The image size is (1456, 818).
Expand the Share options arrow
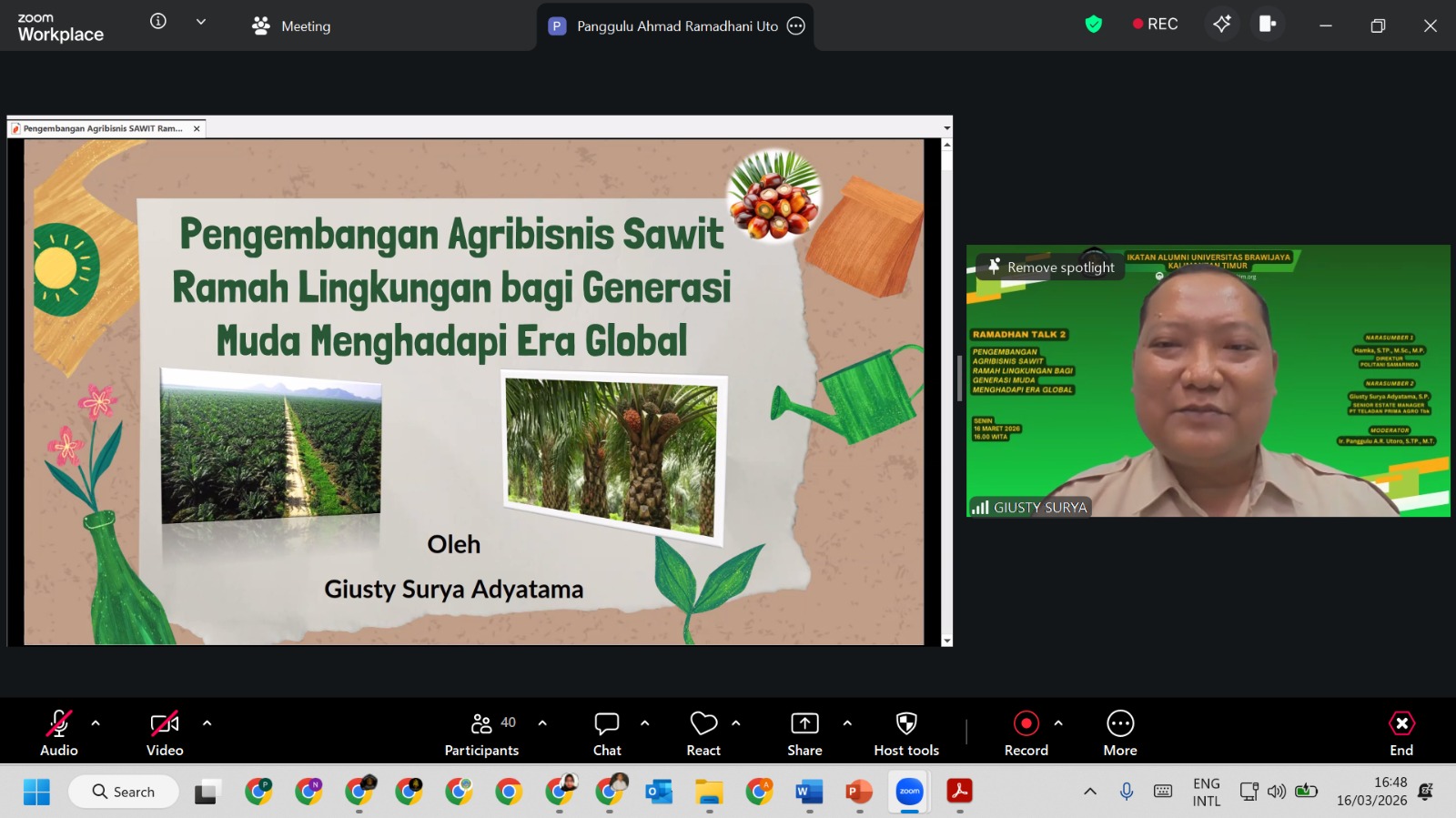(x=847, y=723)
